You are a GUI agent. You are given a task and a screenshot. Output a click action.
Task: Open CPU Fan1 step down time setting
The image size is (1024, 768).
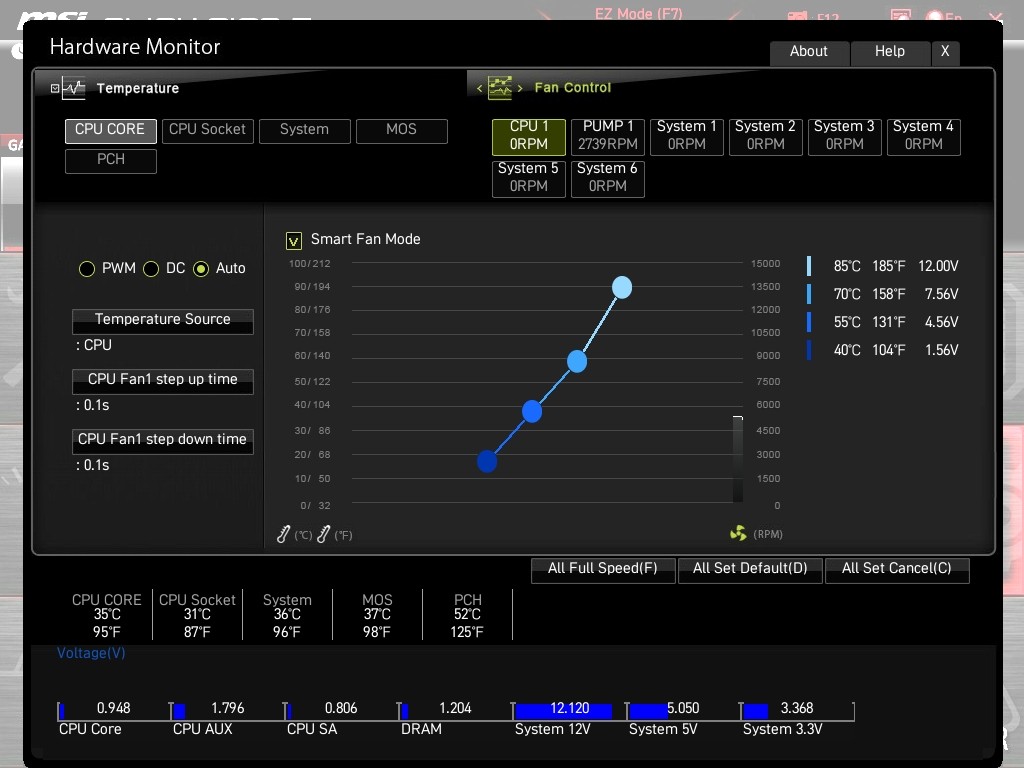(x=162, y=440)
